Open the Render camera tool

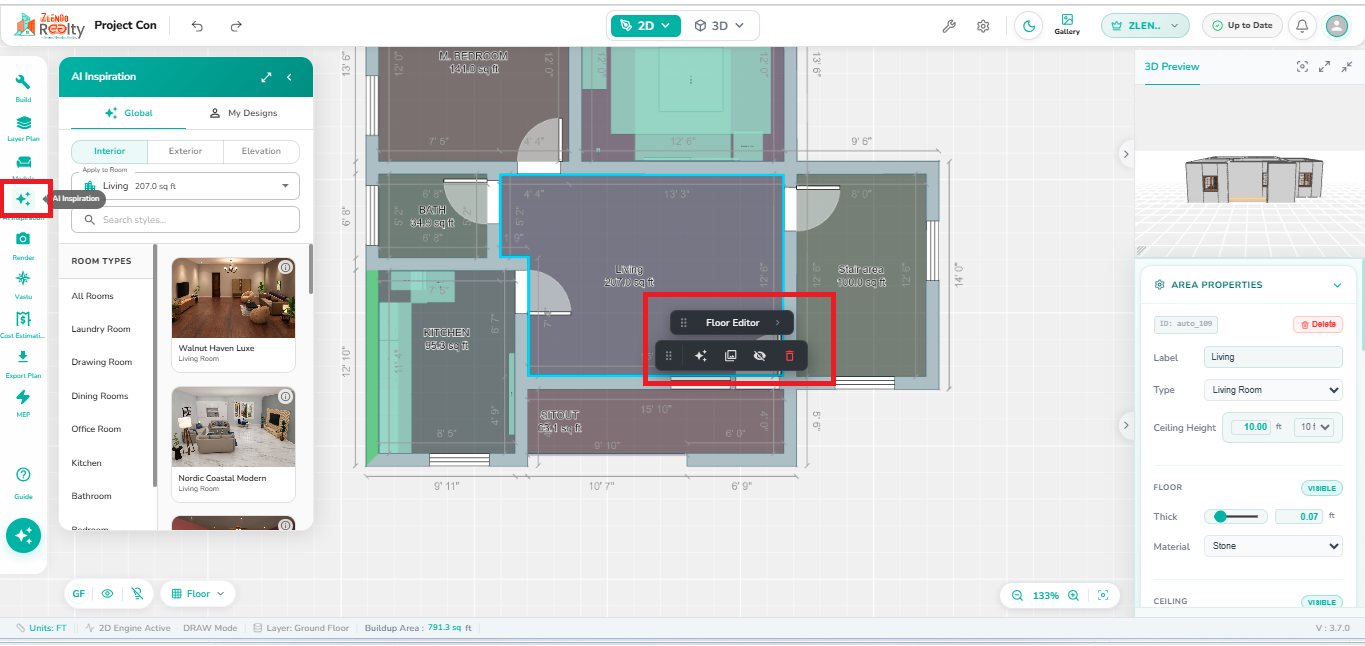tap(23, 244)
